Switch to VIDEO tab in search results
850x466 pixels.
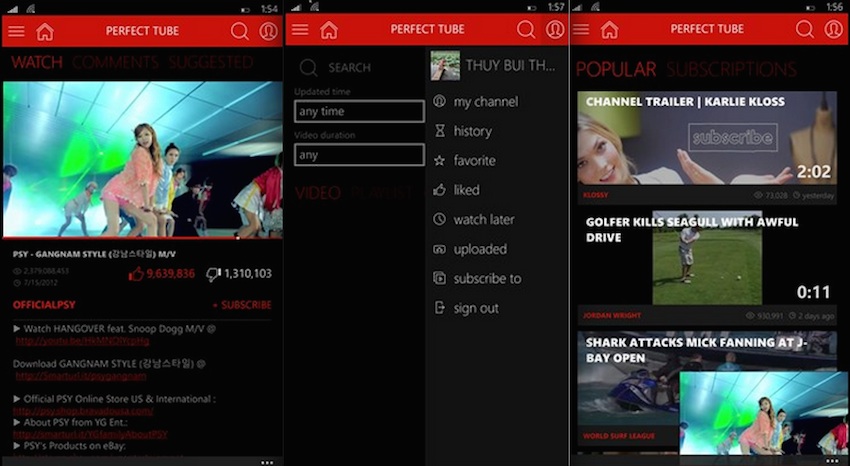(x=318, y=193)
